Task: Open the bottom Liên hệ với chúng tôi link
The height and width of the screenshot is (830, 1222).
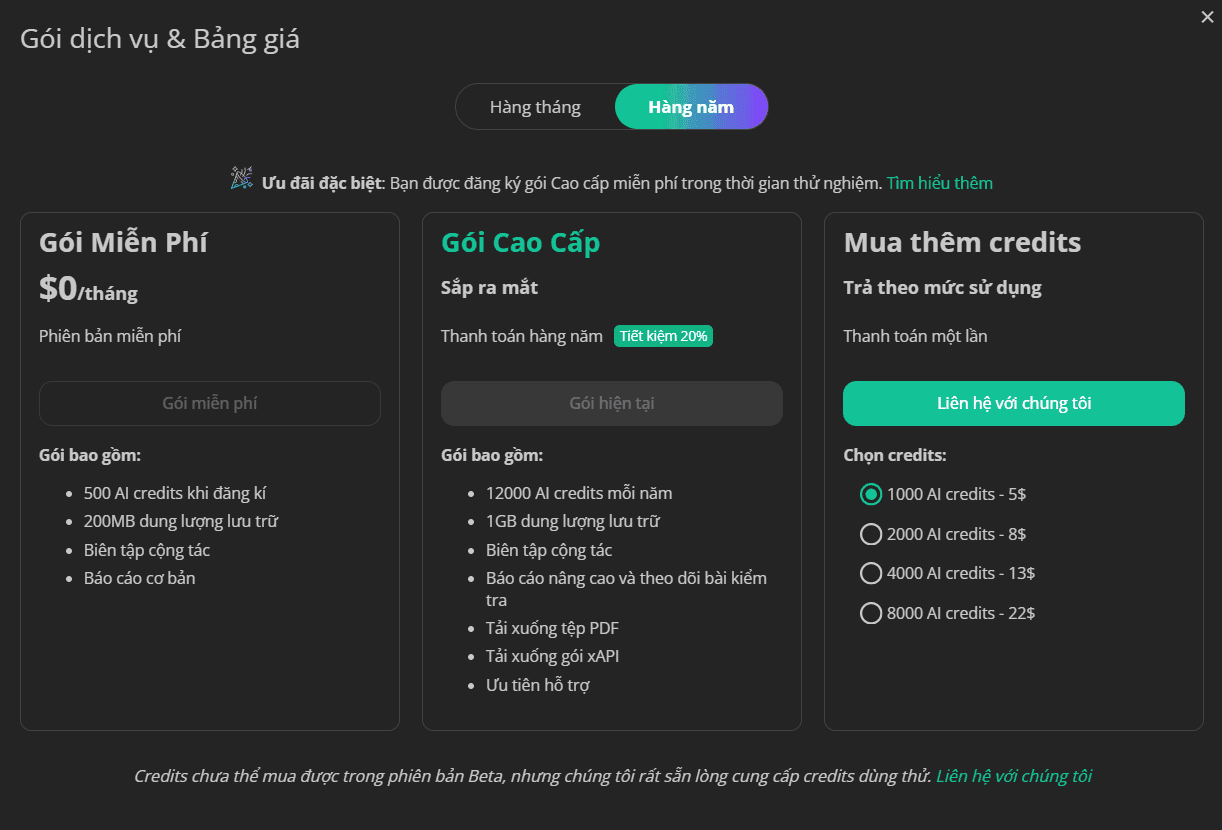Action: point(1014,776)
